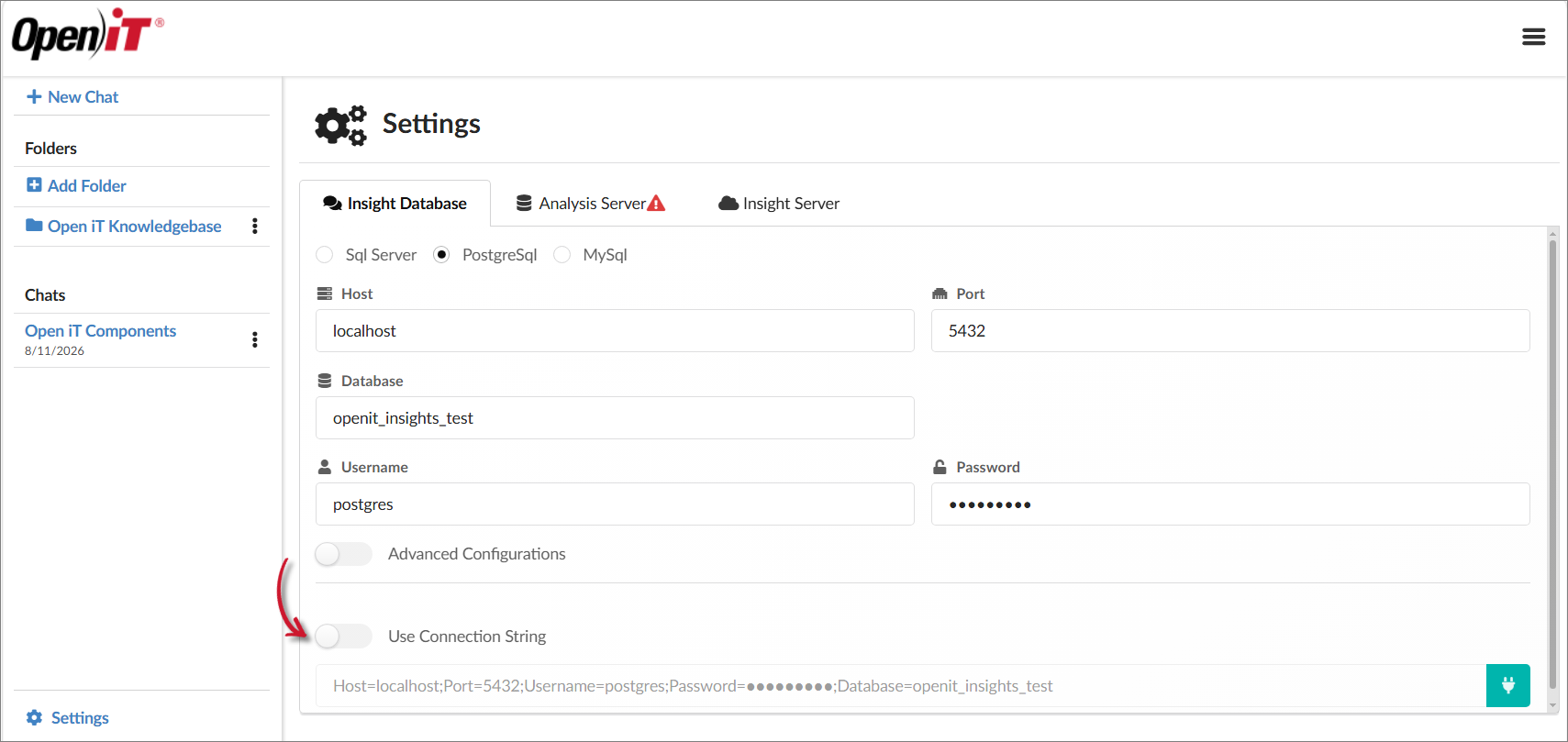Click the 8/11/2026 chat date

[54, 351]
